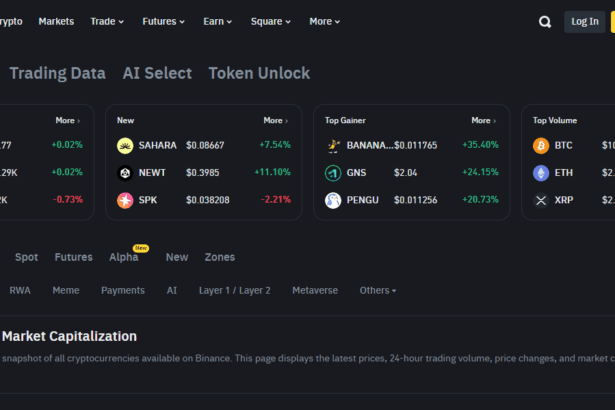Screen dimensions: 615x410
Task: Click the BTC ticker label
Action: pyautogui.click(x=563, y=146)
